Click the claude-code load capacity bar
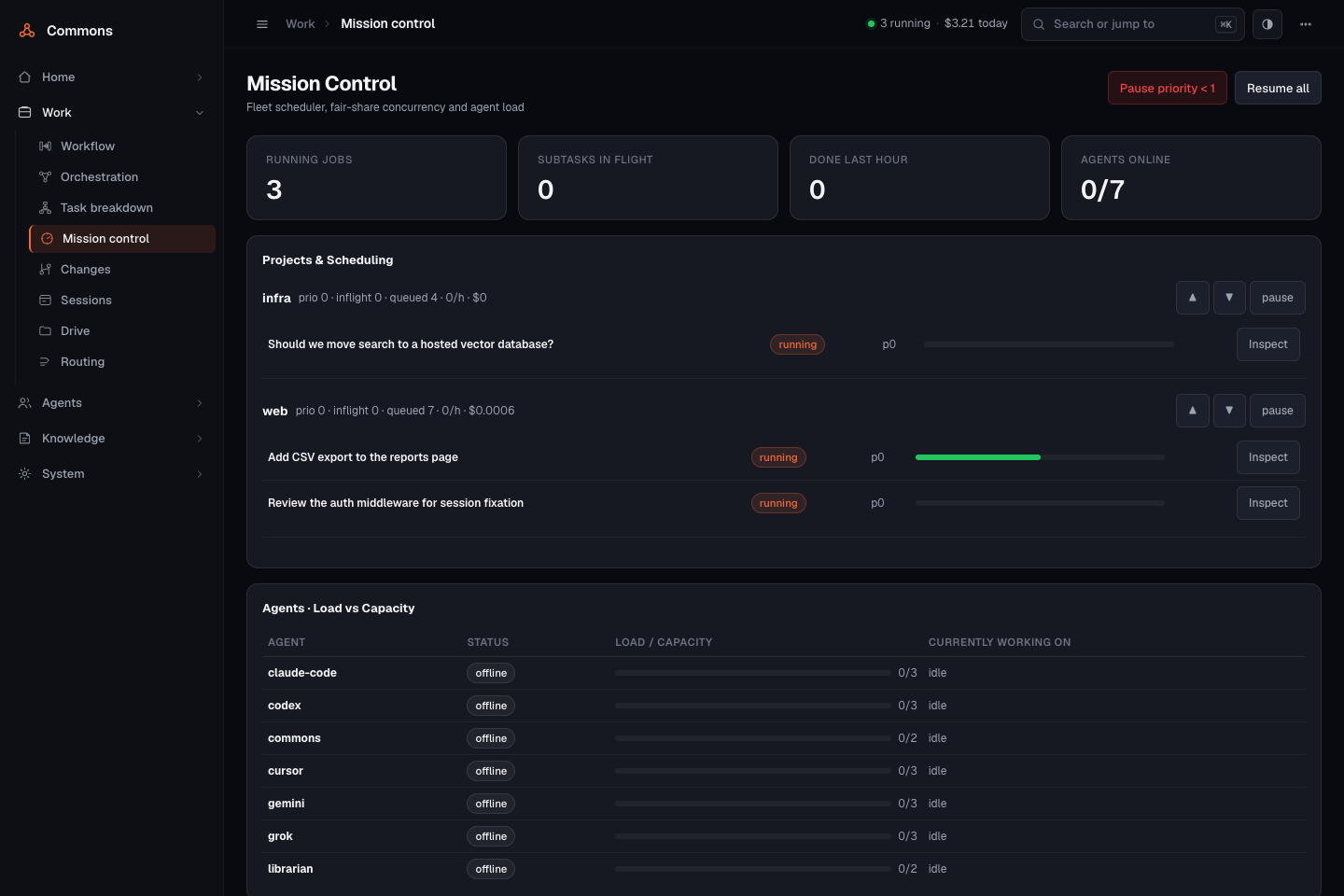1344x896 pixels. click(753, 673)
